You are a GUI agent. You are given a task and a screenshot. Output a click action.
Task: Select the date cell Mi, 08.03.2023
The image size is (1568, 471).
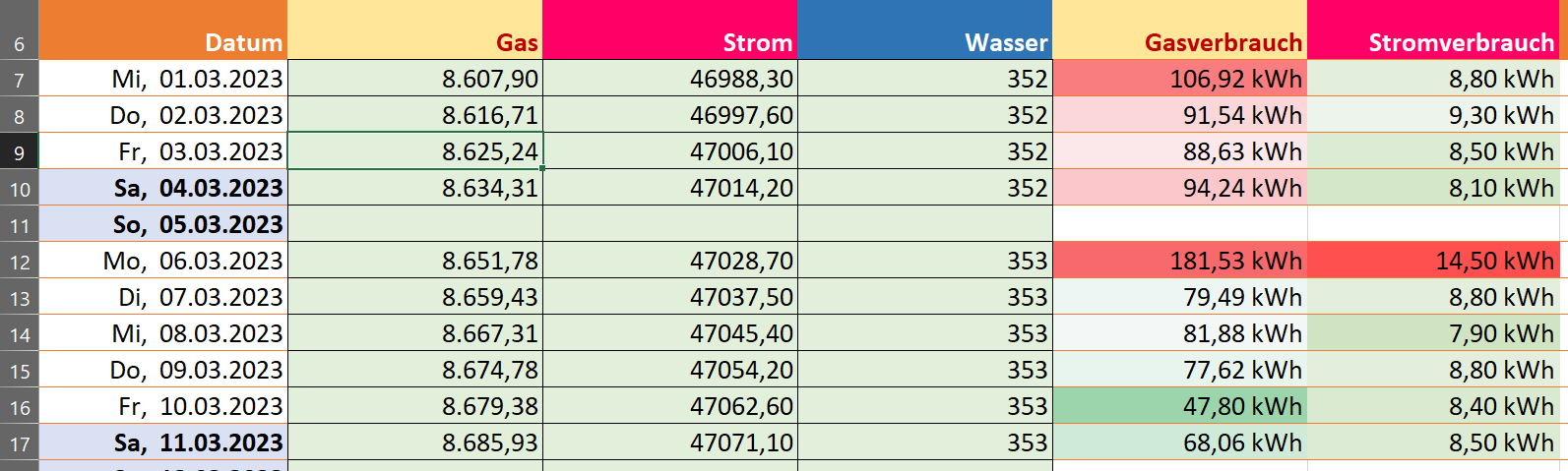coord(163,333)
